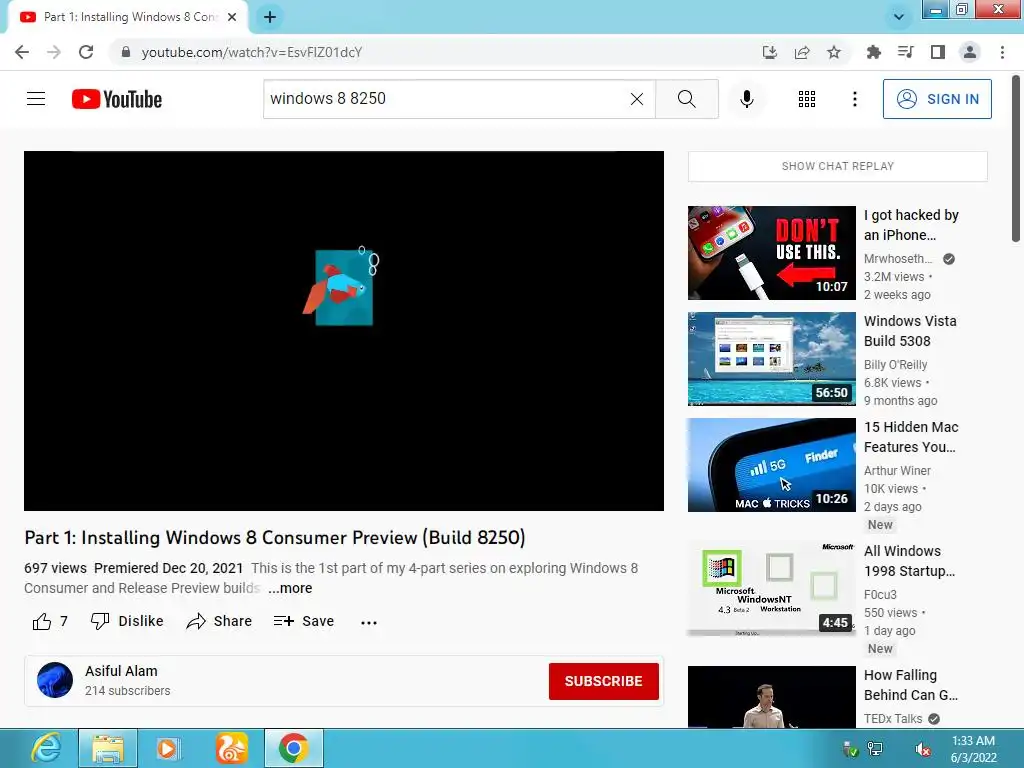
Task: Open File Explorer from the taskbar
Action: [108, 748]
